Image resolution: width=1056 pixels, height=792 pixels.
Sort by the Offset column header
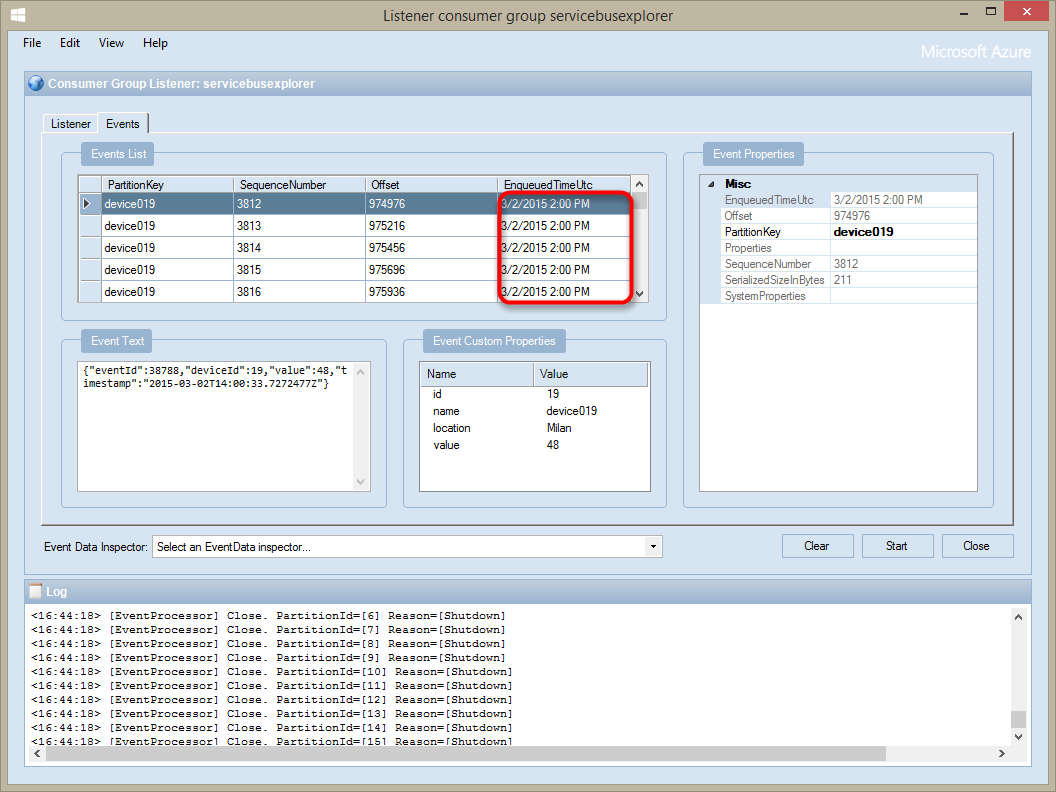click(x=431, y=185)
